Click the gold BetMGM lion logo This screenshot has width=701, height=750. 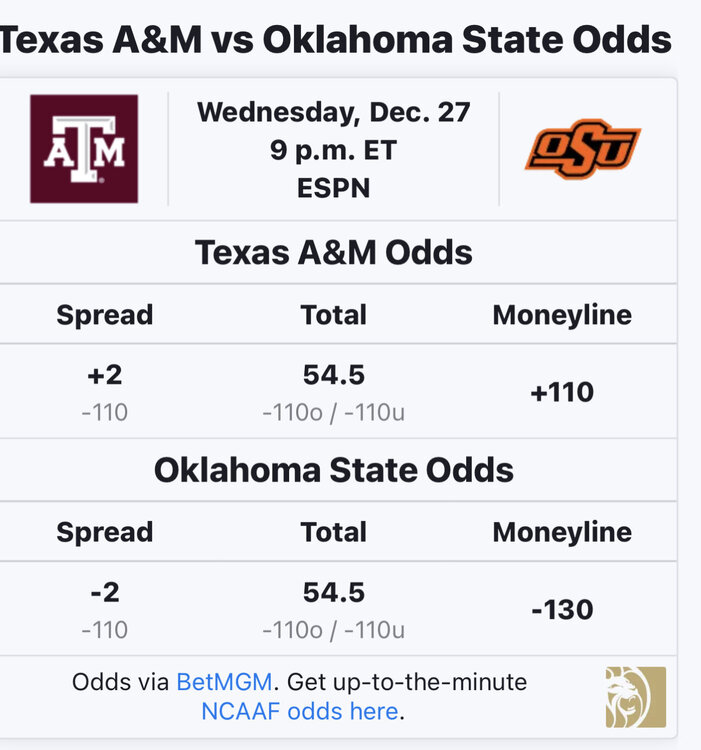point(635,697)
